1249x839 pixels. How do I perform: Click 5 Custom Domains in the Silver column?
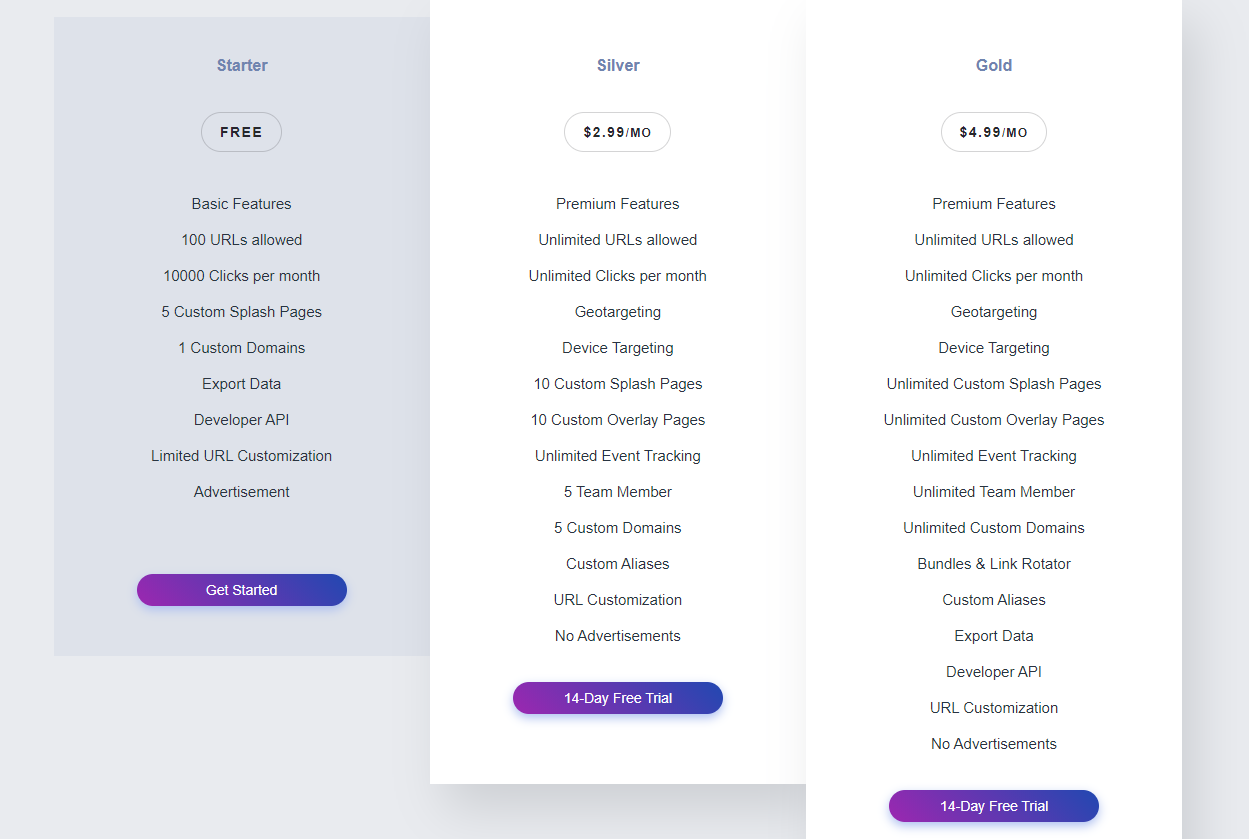point(617,527)
